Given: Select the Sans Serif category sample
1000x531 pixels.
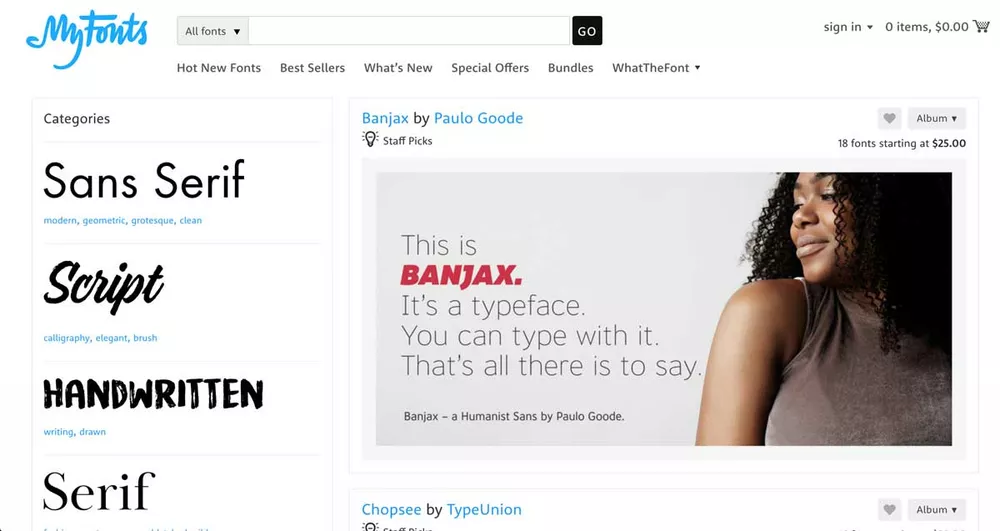Looking at the screenshot, I should pyautogui.click(x=144, y=180).
